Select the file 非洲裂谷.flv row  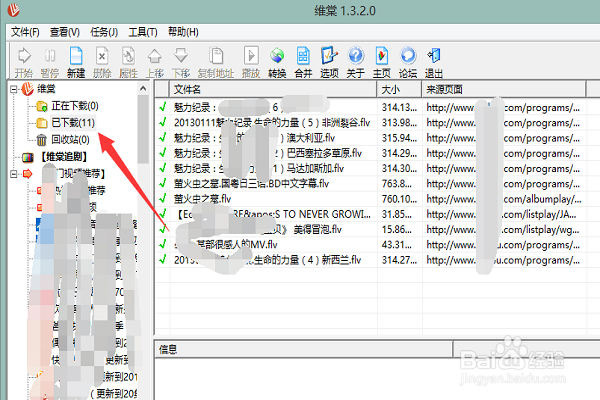point(272,122)
